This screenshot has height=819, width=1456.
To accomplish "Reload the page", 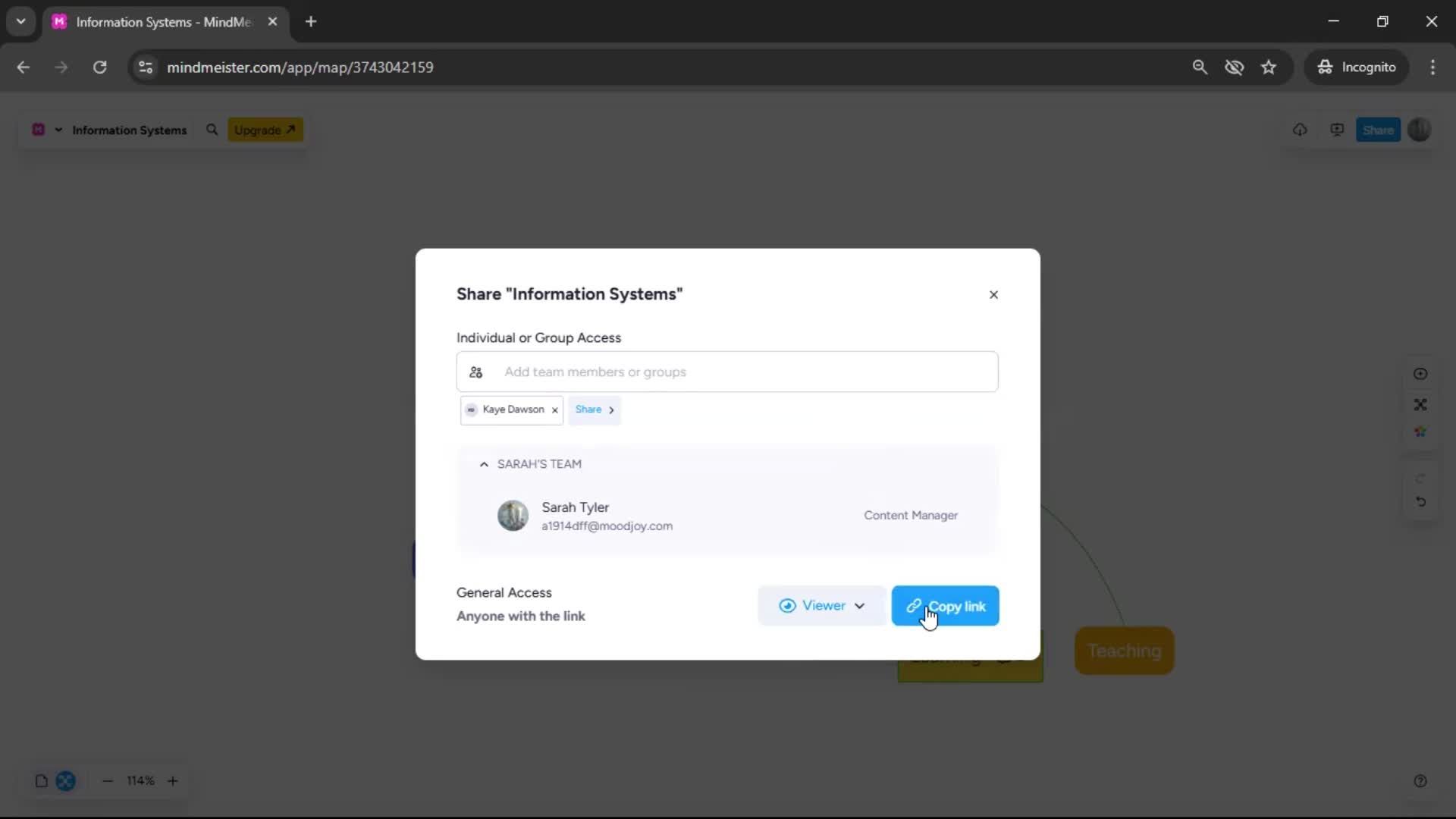I will [99, 67].
